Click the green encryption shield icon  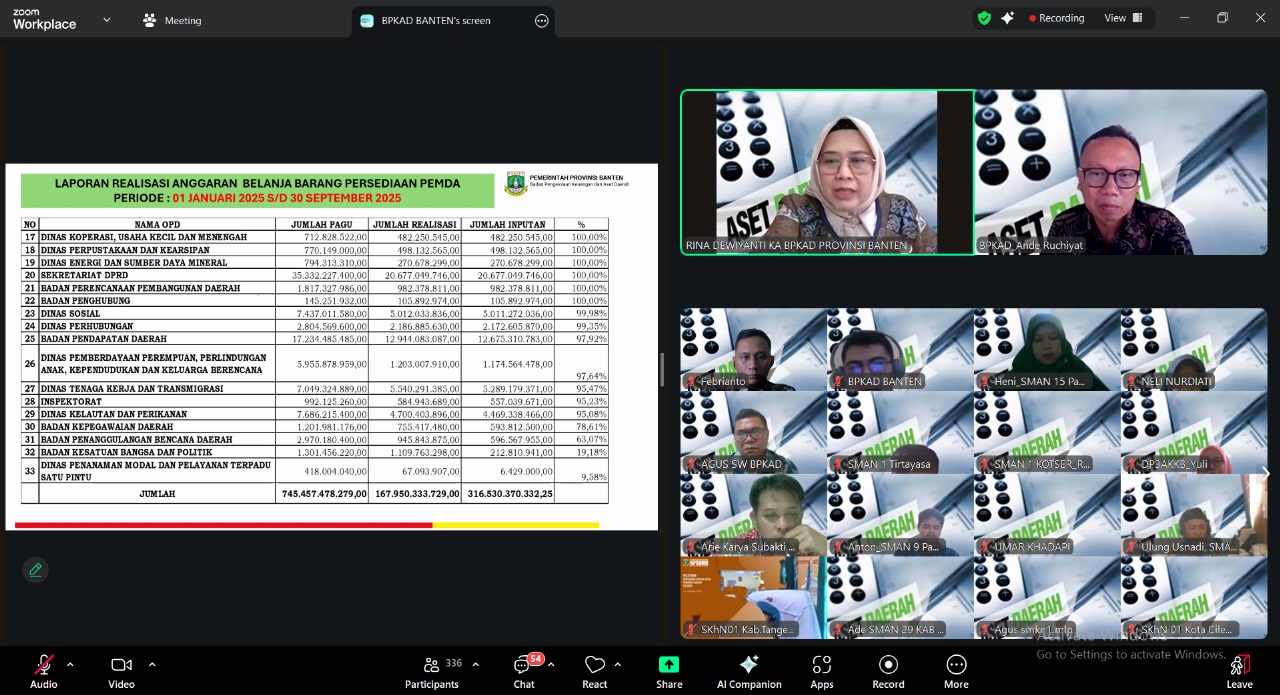984,18
